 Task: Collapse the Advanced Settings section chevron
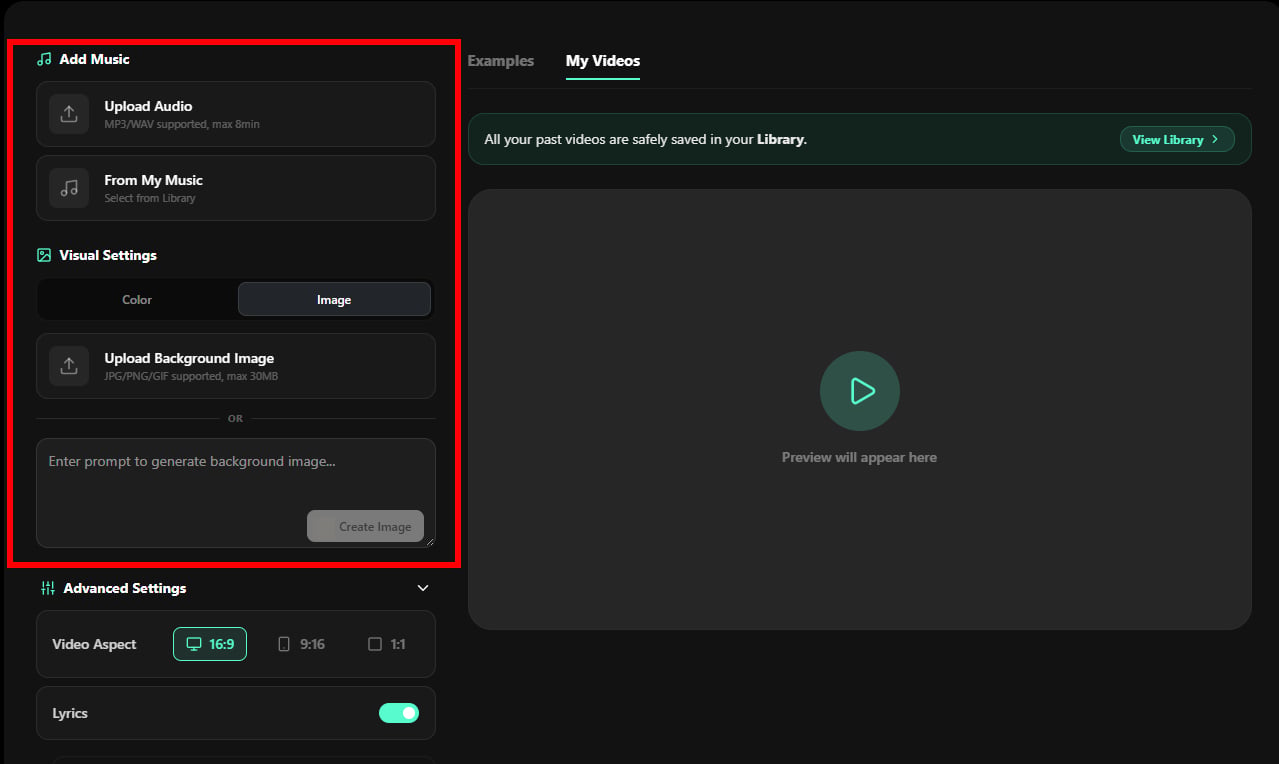click(x=423, y=588)
